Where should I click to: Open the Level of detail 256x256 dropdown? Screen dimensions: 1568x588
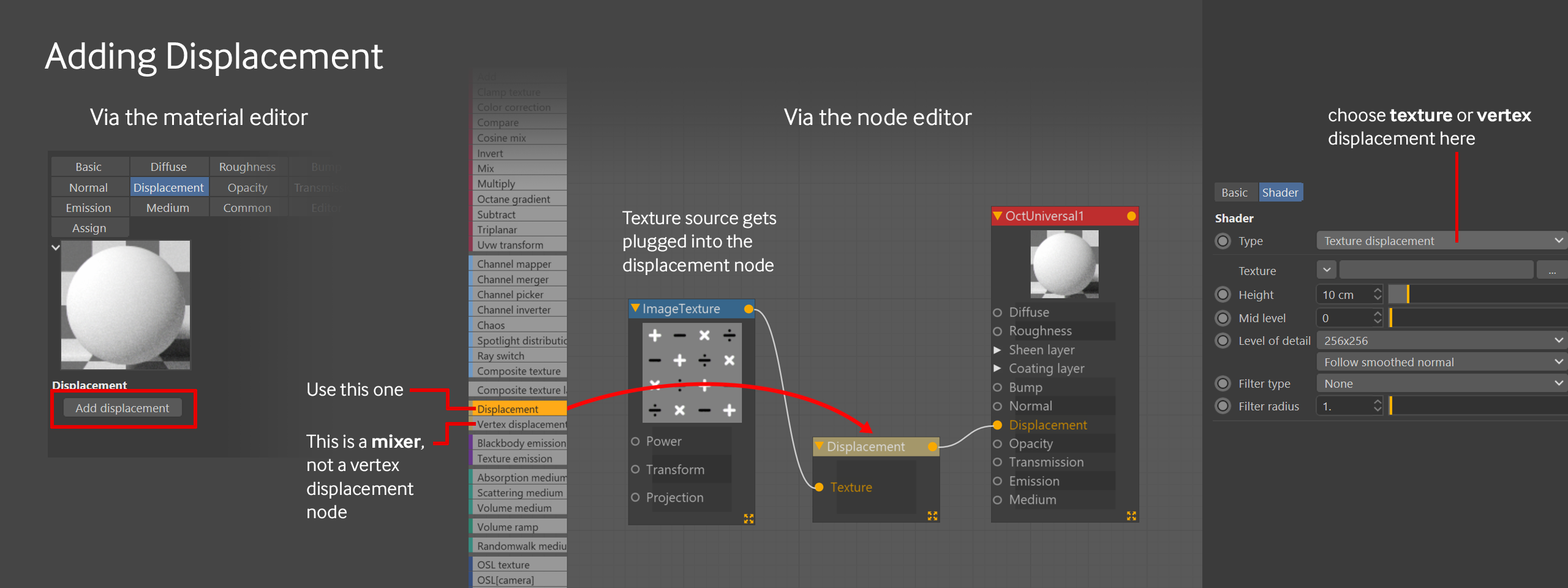[x=1441, y=341]
